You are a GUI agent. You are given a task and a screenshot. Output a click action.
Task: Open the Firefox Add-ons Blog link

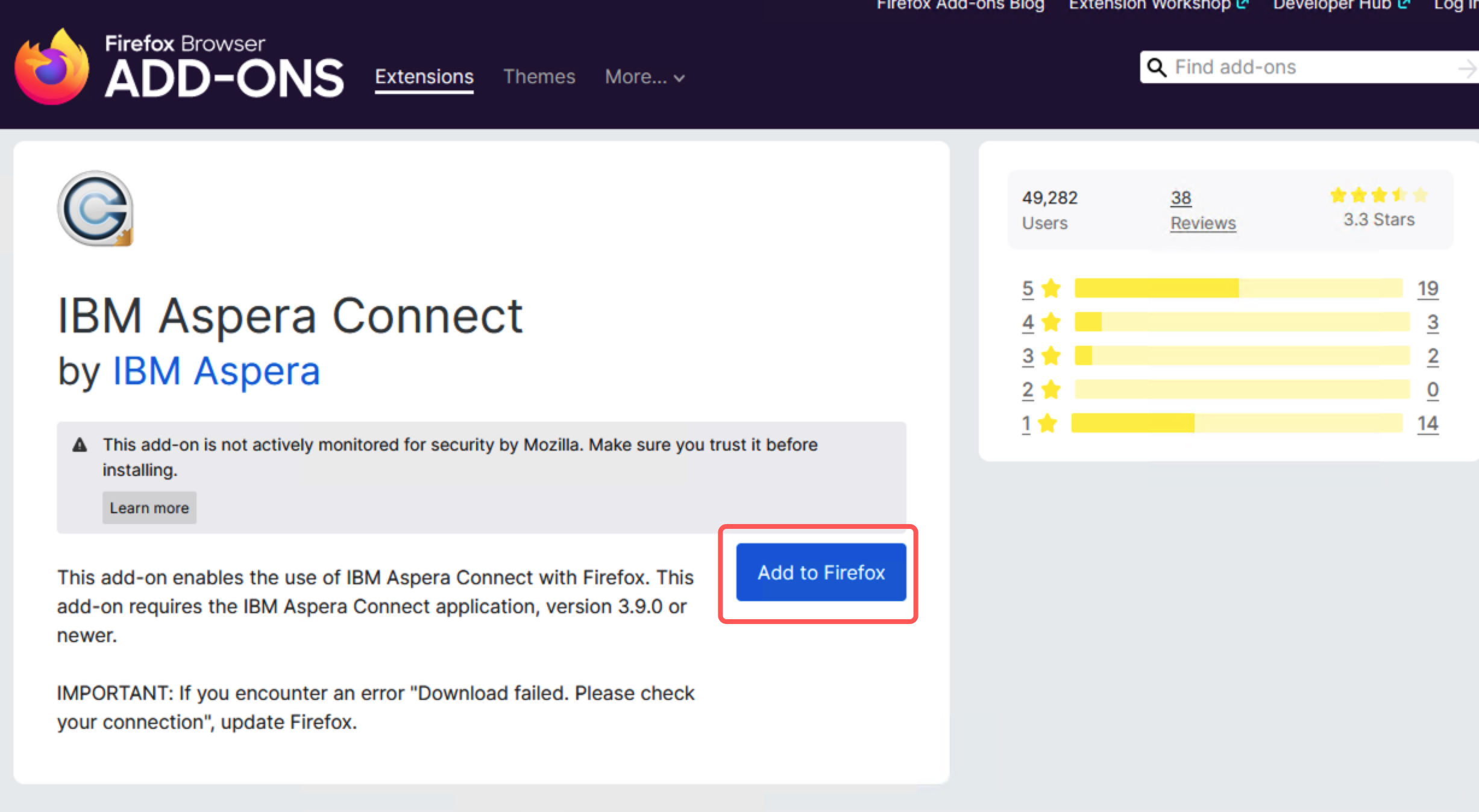click(961, 5)
